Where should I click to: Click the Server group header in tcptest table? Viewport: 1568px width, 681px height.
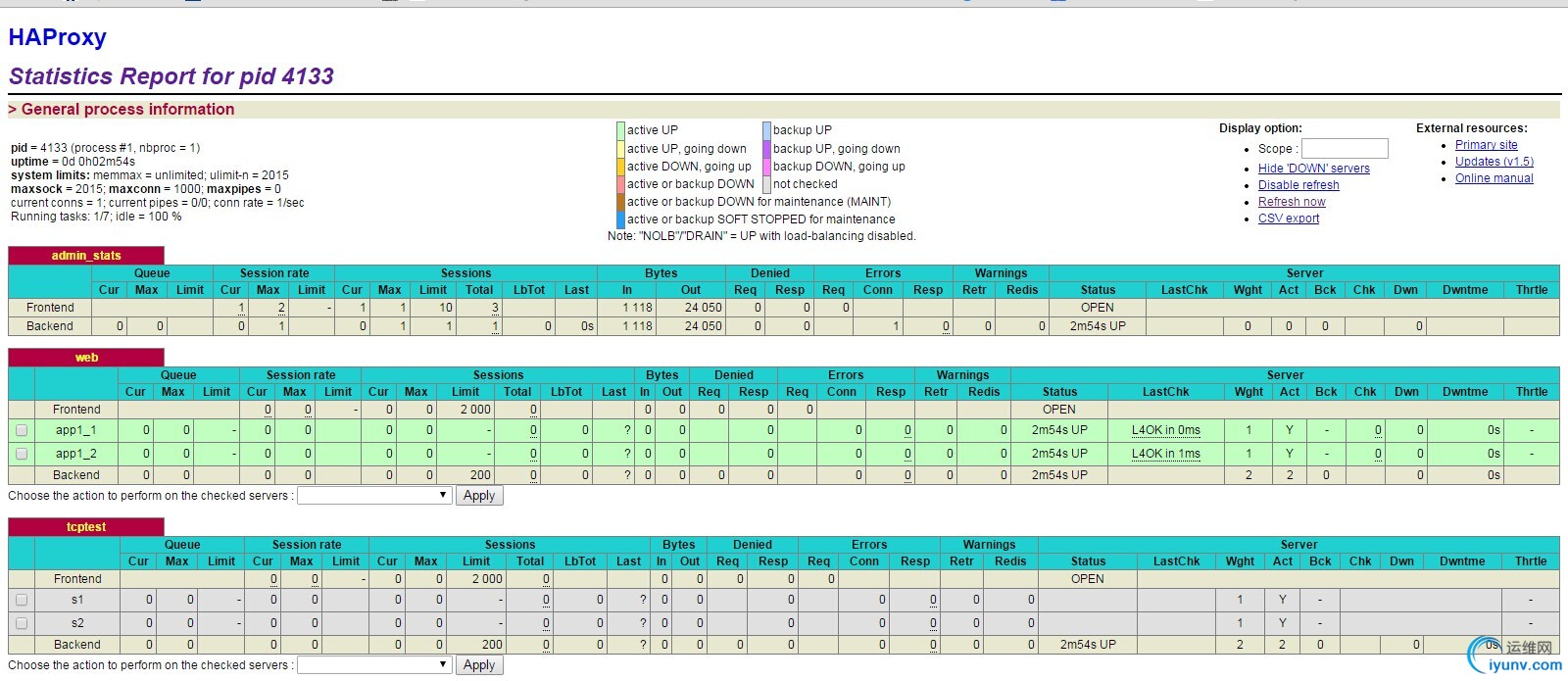(1298, 545)
